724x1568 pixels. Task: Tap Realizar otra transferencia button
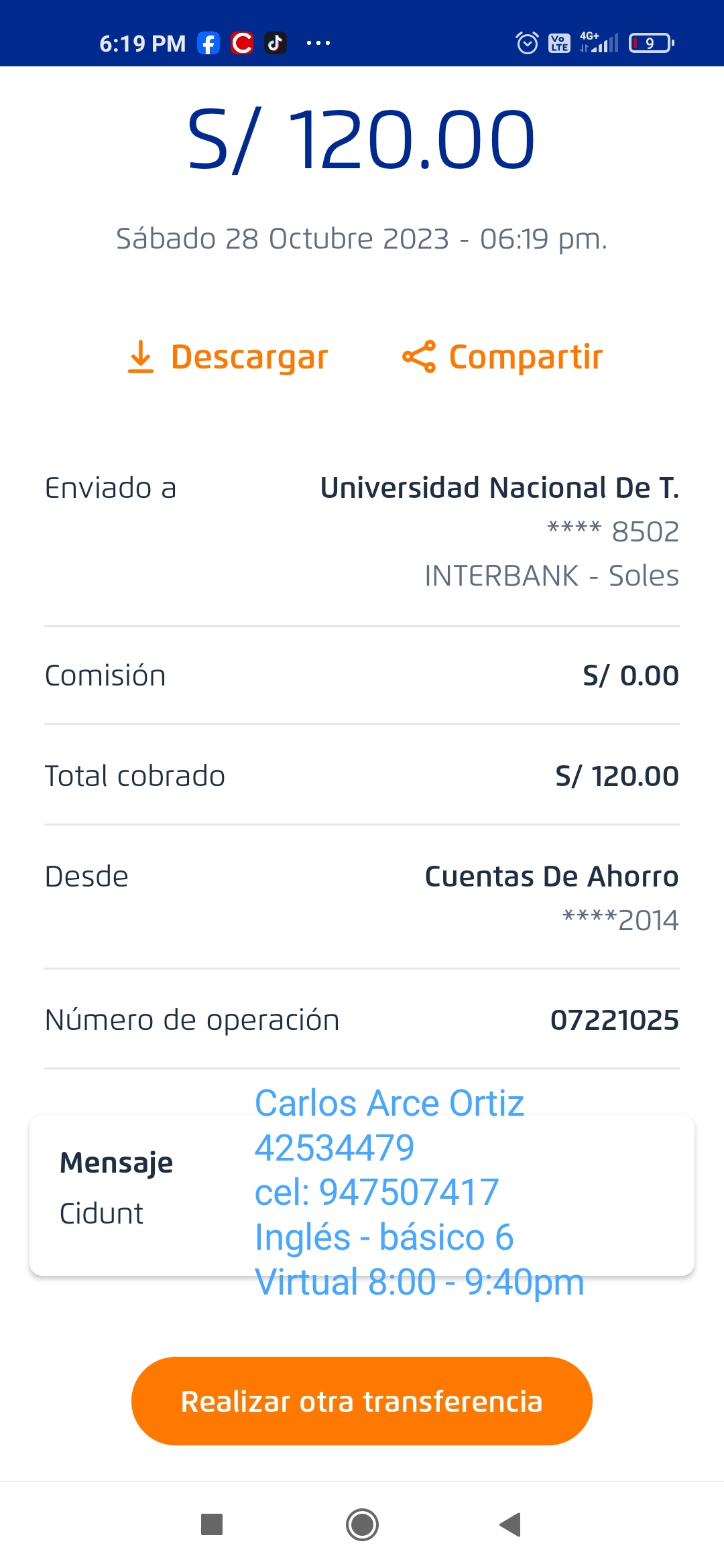click(362, 1400)
